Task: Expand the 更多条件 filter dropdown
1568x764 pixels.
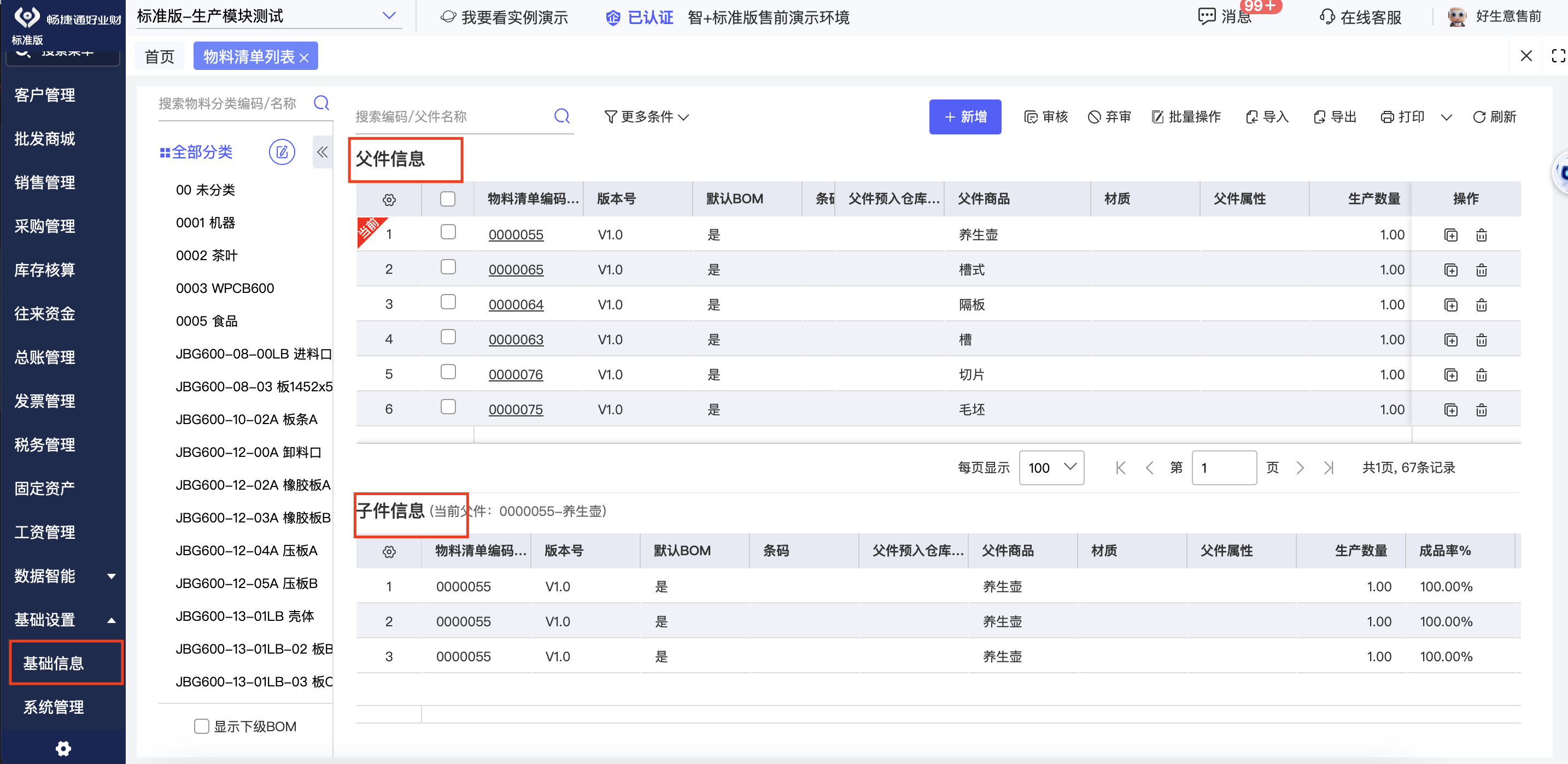Action: pyautogui.click(x=646, y=116)
